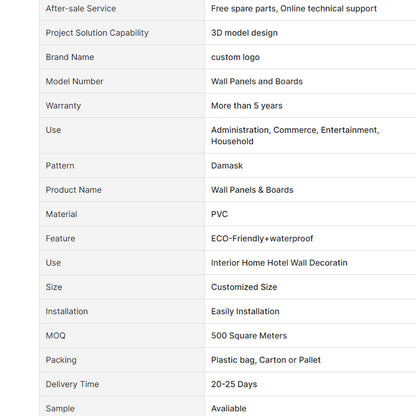Select the '3D model design' value
Screen dimensions: 416x416
tap(244, 33)
